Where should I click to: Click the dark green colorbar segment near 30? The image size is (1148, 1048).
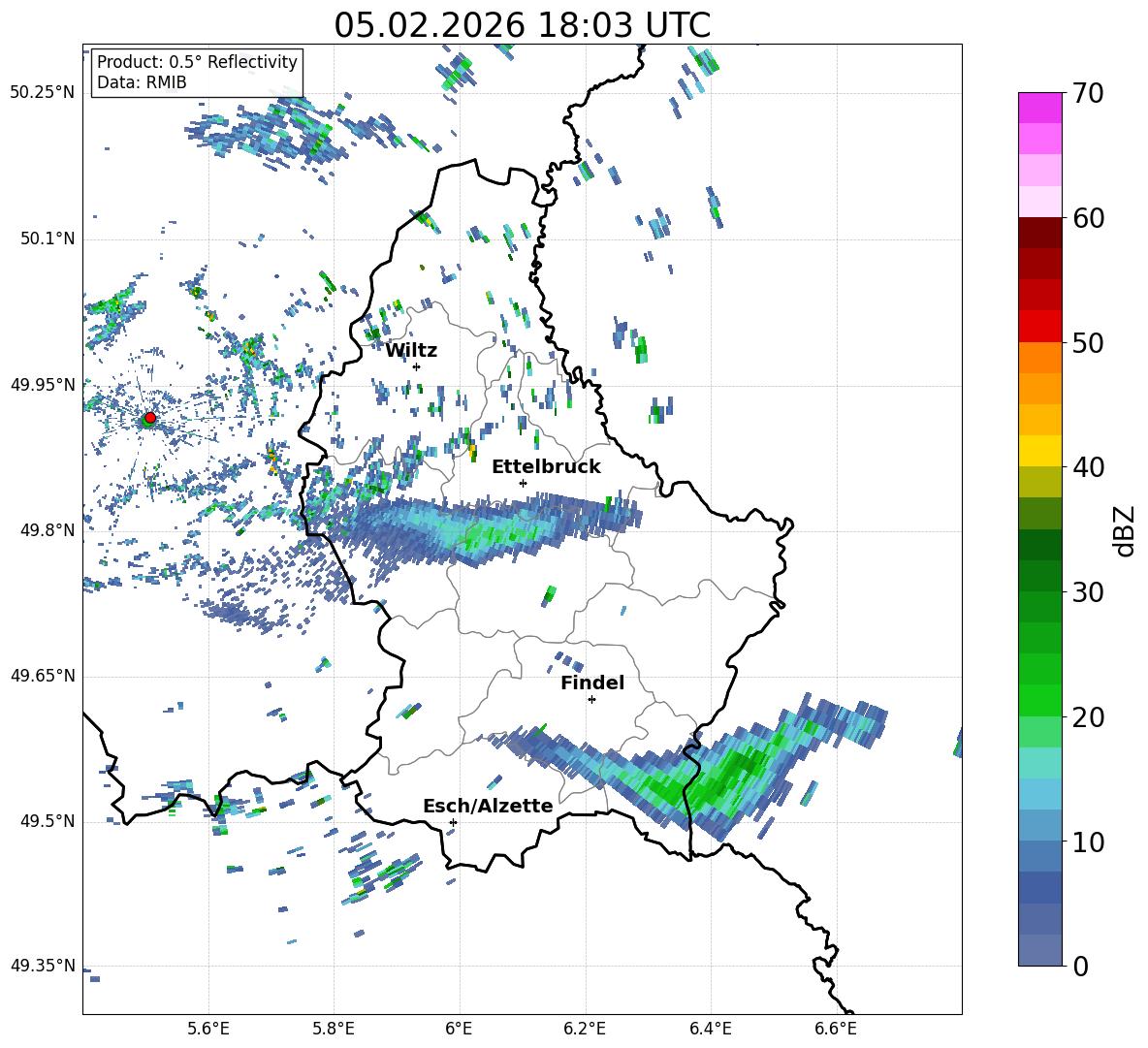pos(1040,575)
